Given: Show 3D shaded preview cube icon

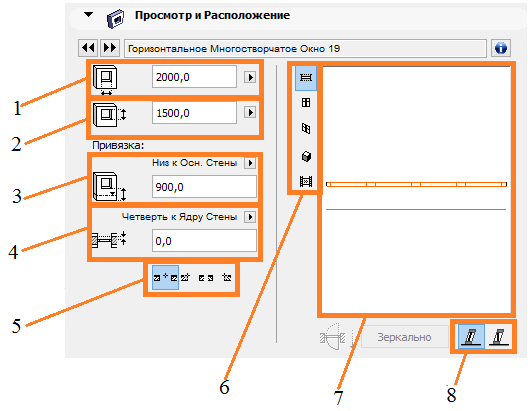Looking at the screenshot, I should coord(306,156).
